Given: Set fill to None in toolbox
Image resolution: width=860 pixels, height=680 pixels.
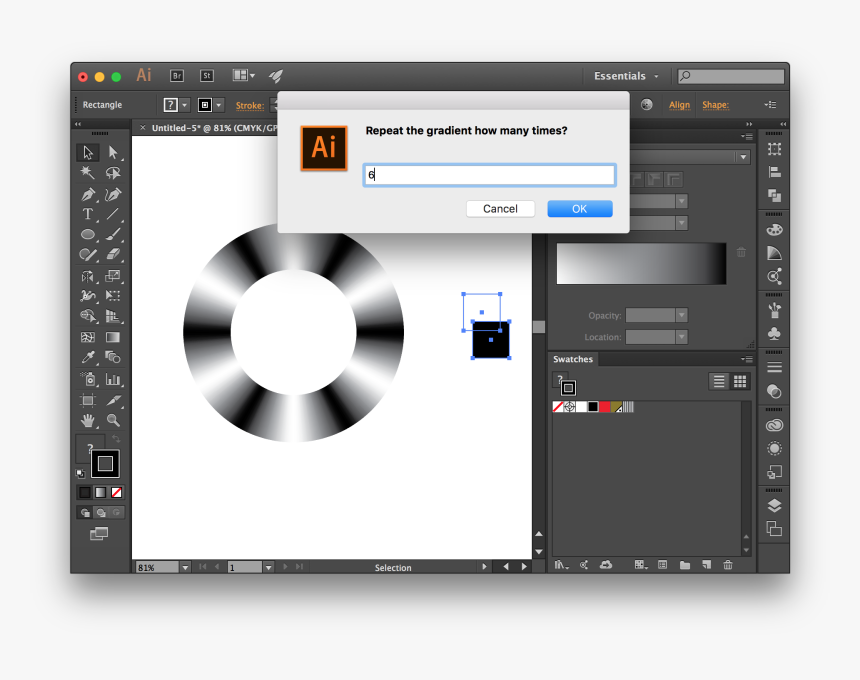Looking at the screenshot, I should click(117, 492).
